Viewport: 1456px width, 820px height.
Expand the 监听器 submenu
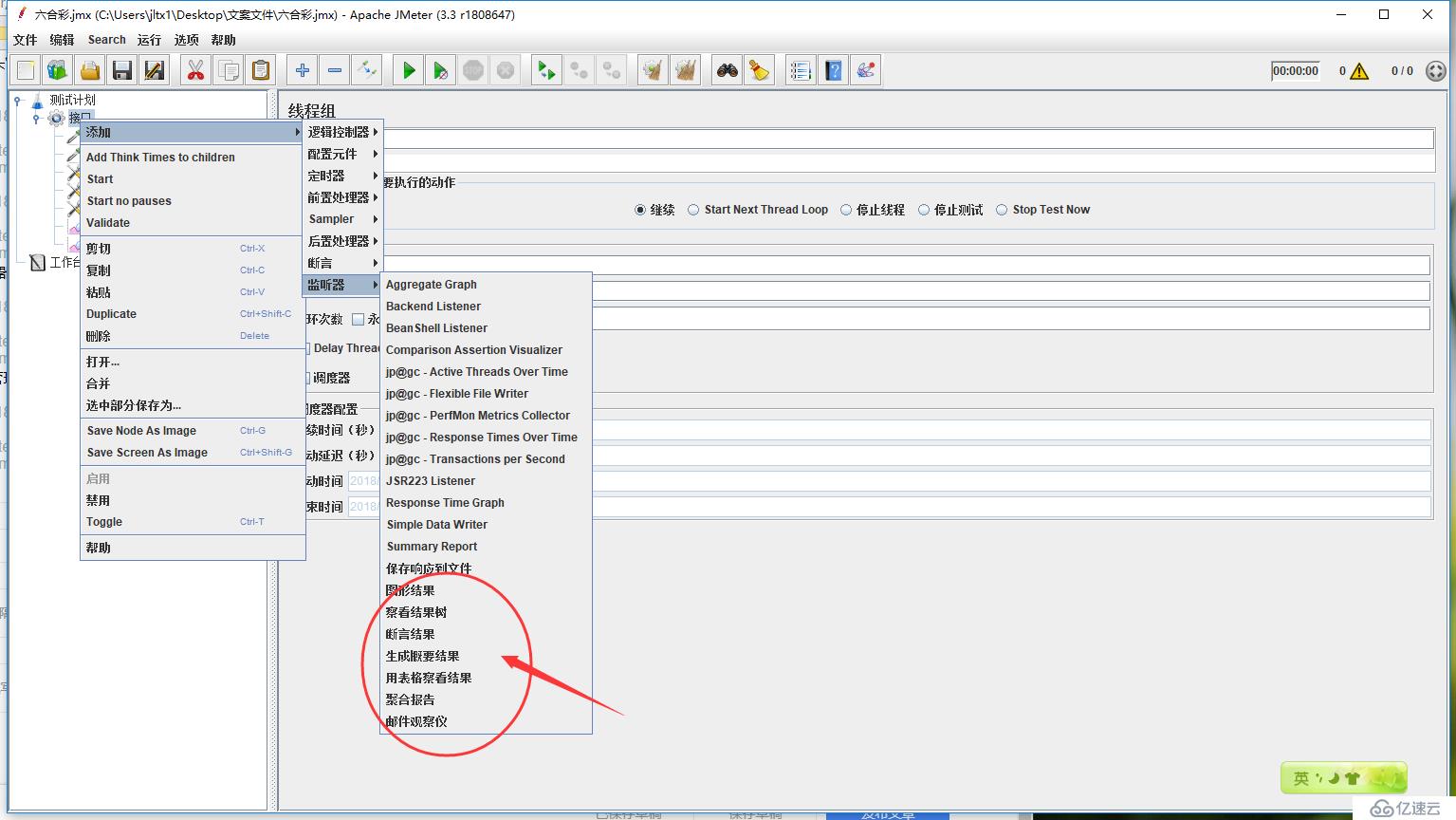(x=342, y=285)
